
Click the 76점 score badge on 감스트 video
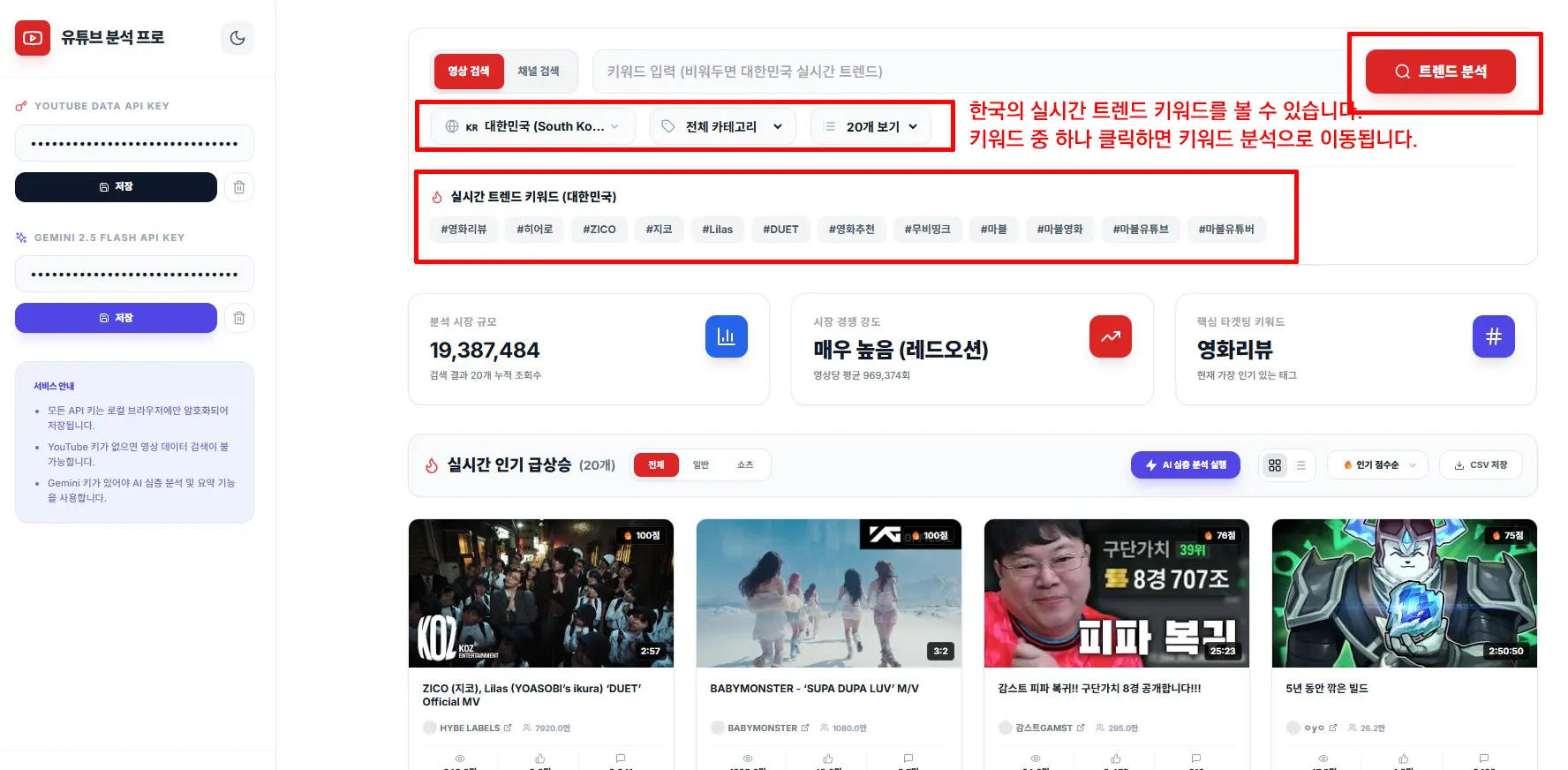tap(1221, 536)
